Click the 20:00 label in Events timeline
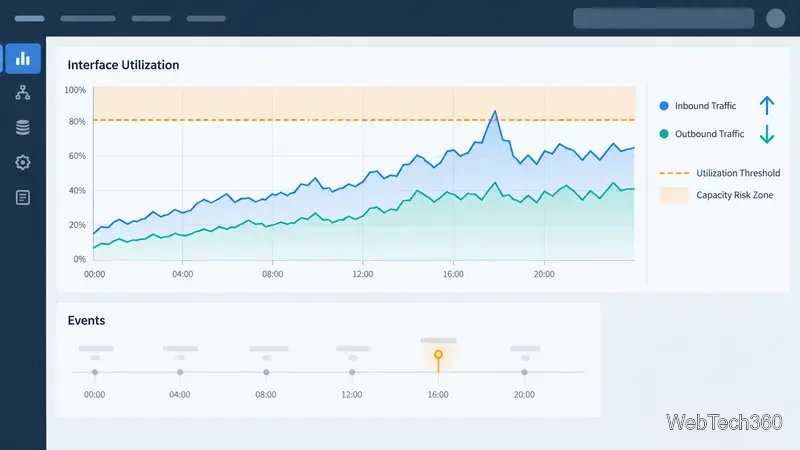800x450 pixels. tap(524, 394)
